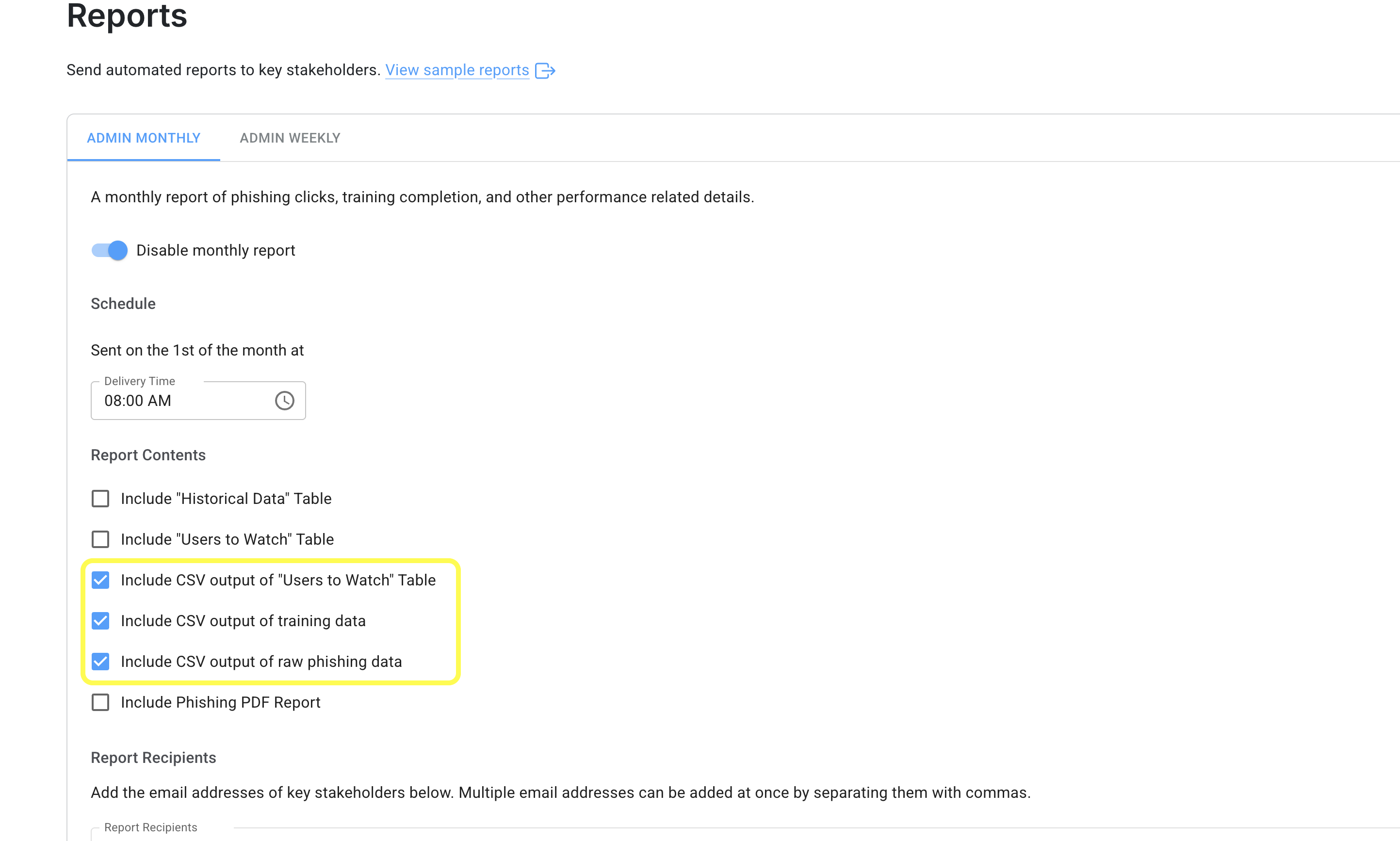
Task: Uncheck Include CSV output of raw phishing data
Action: (100, 662)
